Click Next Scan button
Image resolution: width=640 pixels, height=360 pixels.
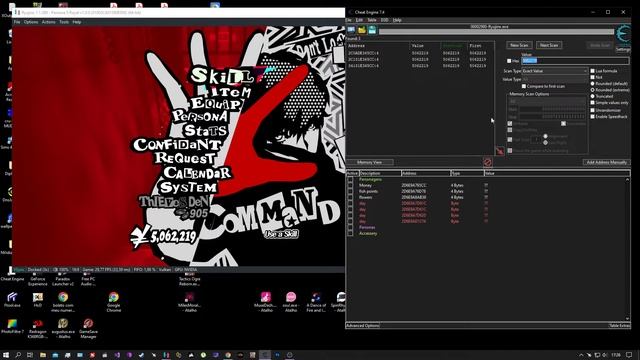tap(549, 45)
